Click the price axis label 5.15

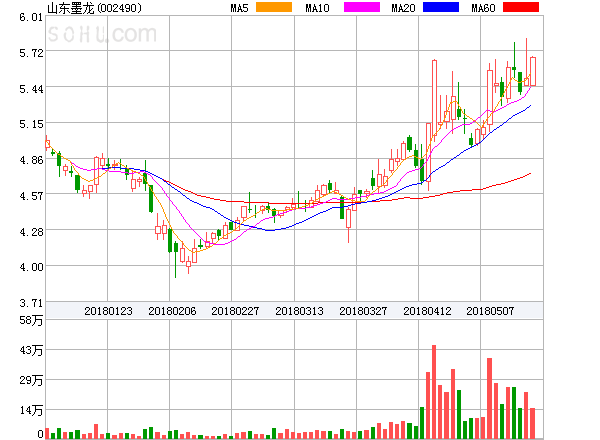coord(31,124)
